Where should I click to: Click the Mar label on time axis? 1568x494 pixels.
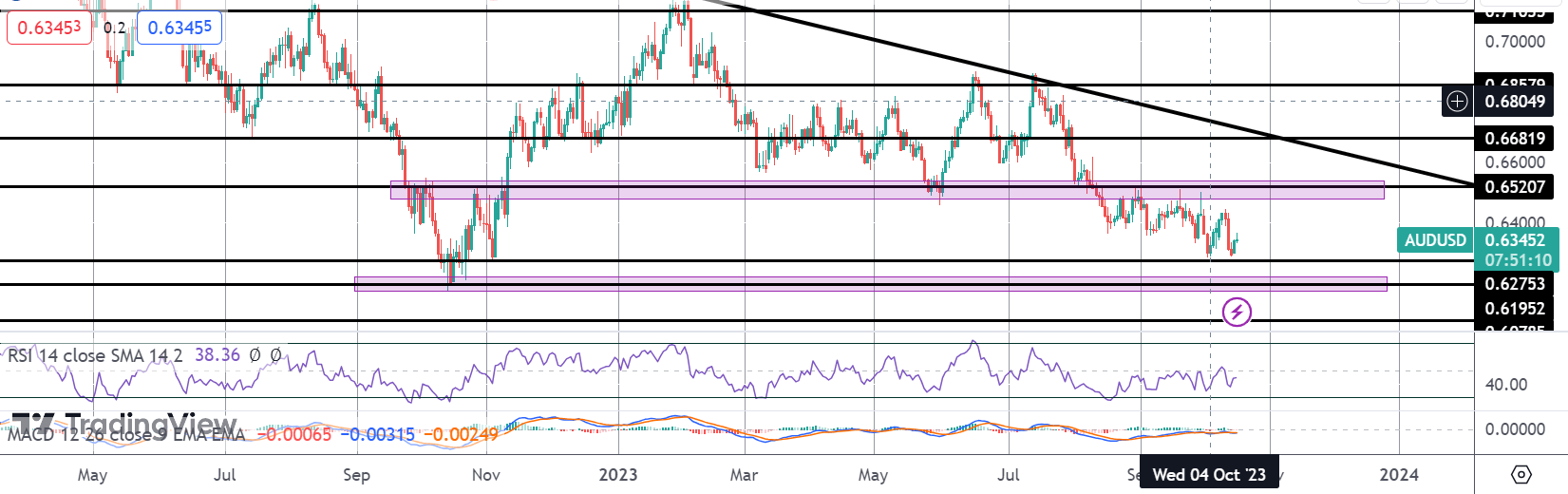744,474
